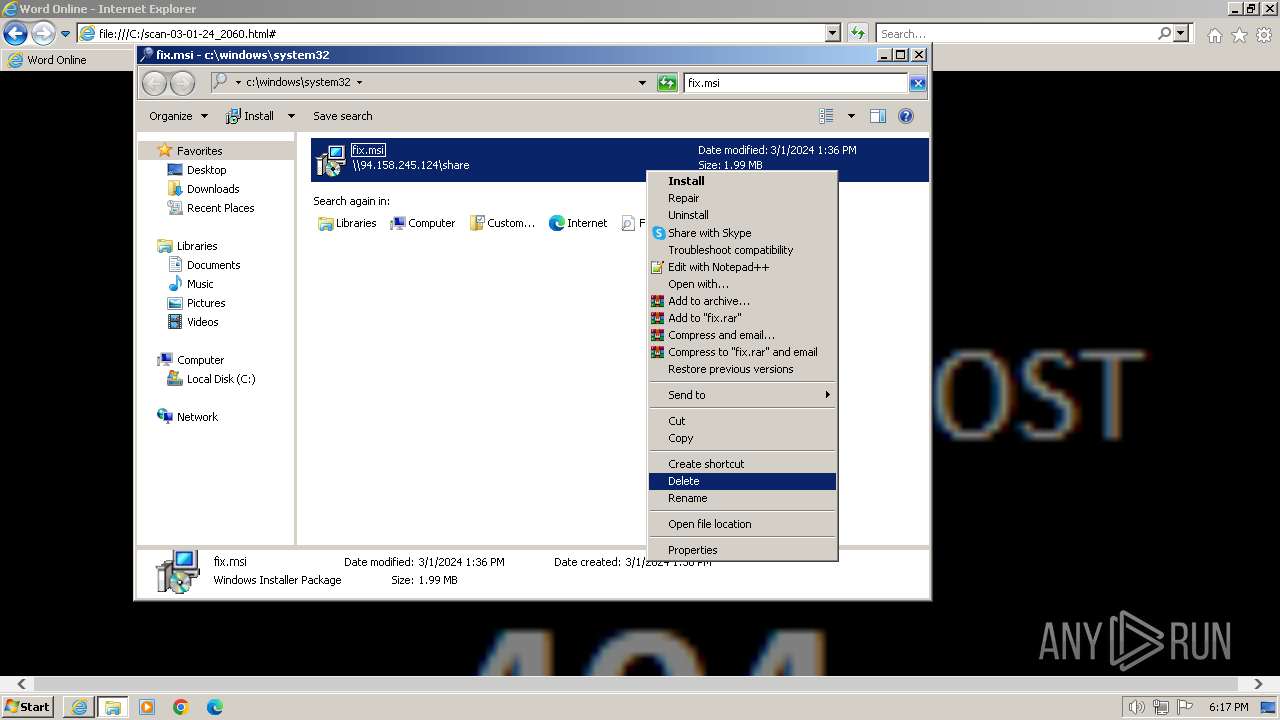Select Open with... entry
Viewport: 1280px width, 720px height.
[742, 284]
